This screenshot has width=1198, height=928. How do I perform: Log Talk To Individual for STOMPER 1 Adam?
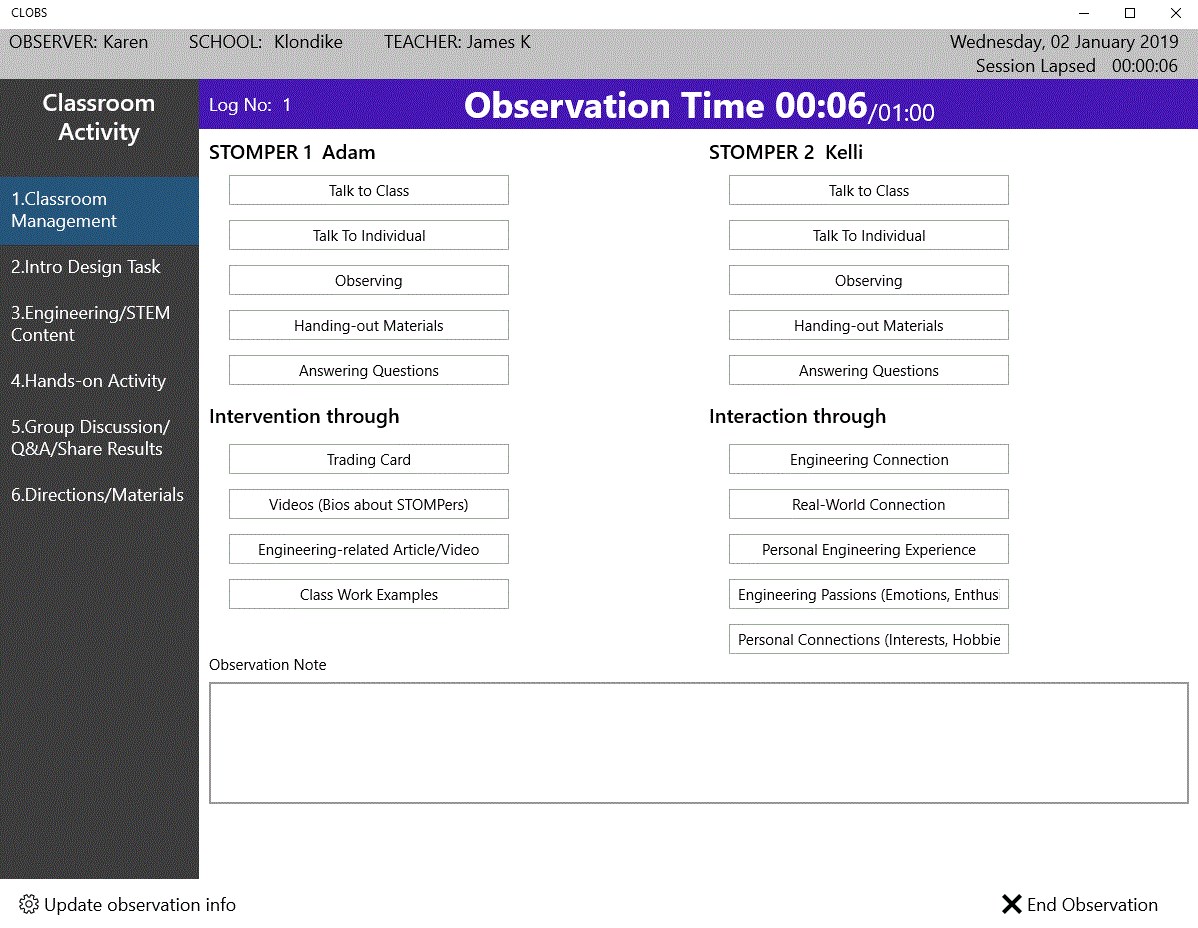[368, 235]
